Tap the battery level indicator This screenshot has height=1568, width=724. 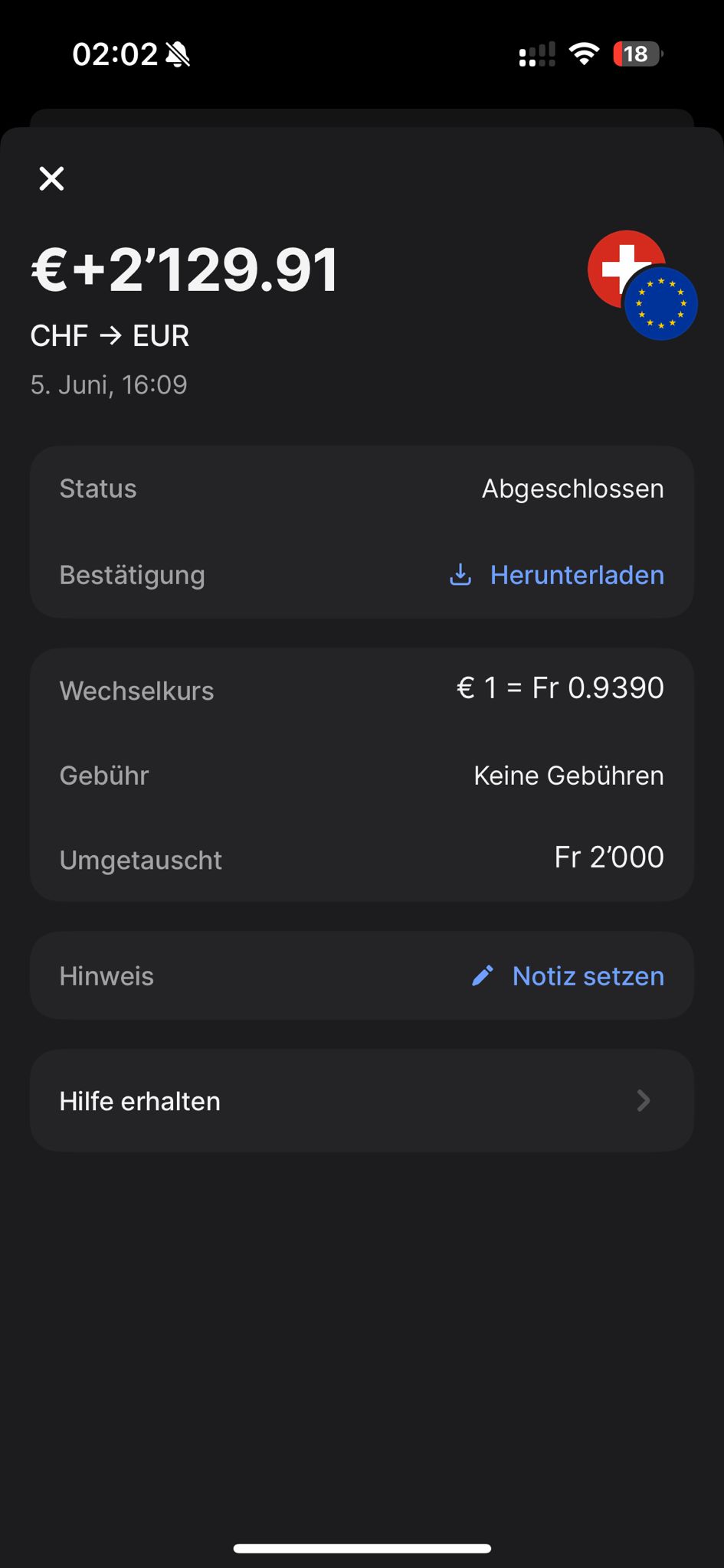click(x=637, y=54)
